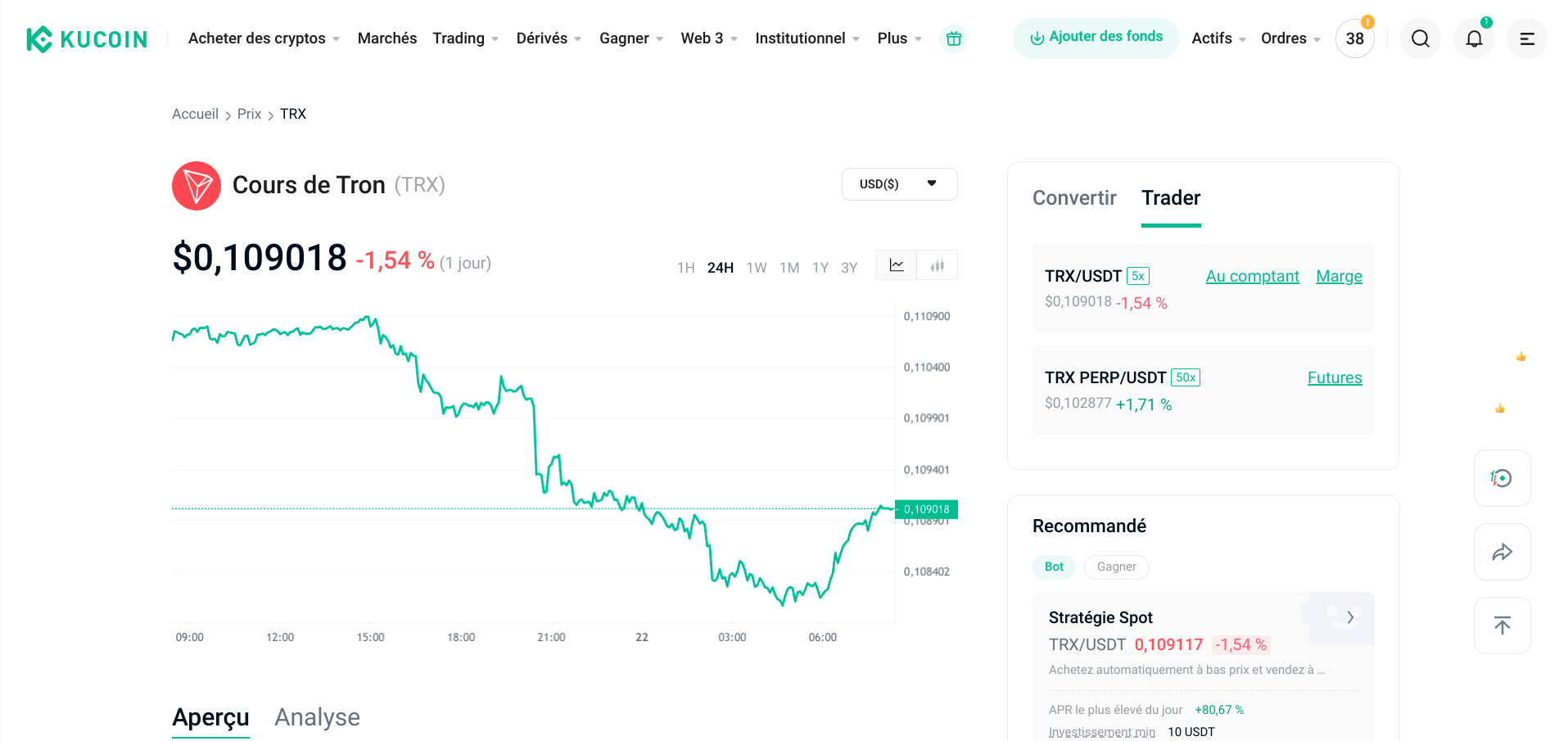
Task: Switch to the Convertir tab
Action: (1074, 198)
